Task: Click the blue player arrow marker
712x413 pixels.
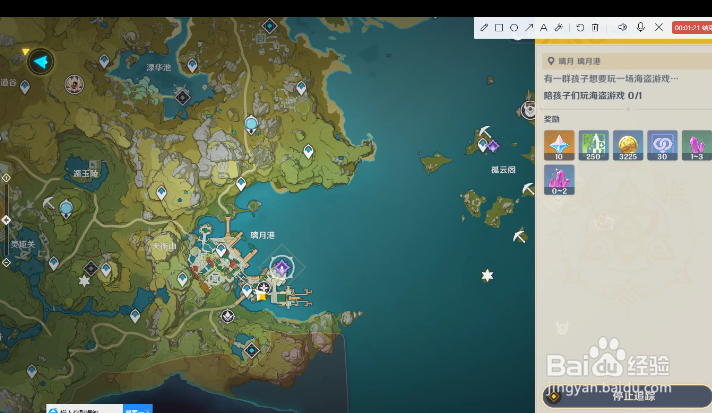Action: (x=41, y=61)
